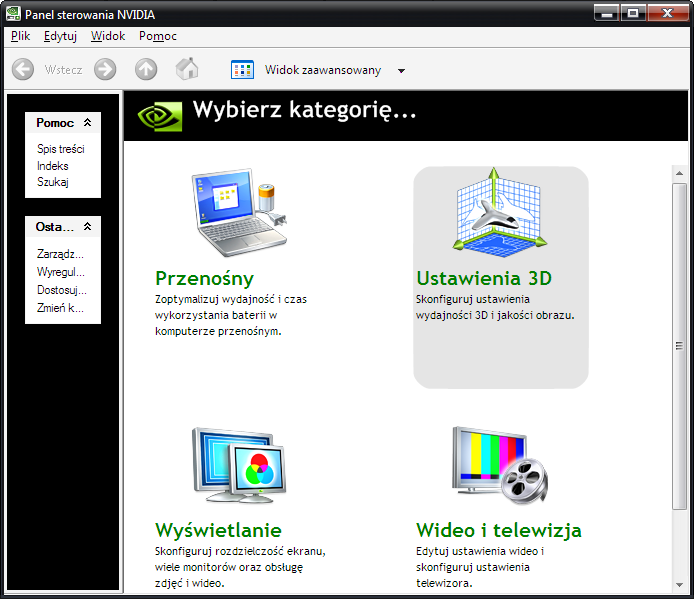Select 'Widok zaawansowany' view label
Image resolution: width=694 pixels, height=599 pixels.
tap(323, 70)
